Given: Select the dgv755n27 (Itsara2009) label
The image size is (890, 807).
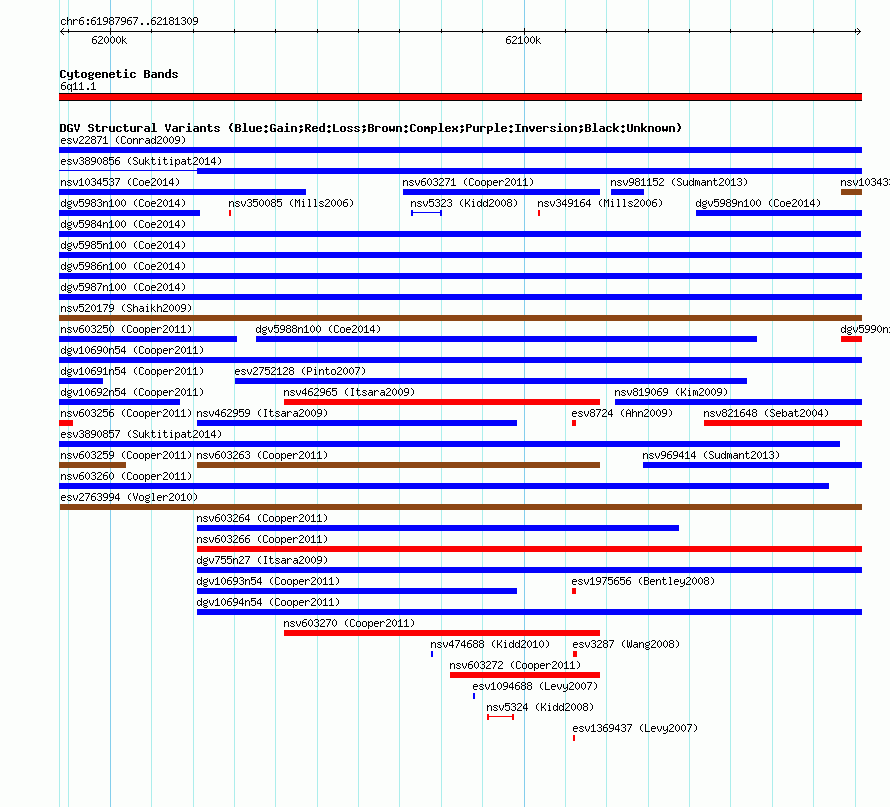Looking at the screenshot, I should [x=262, y=560].
